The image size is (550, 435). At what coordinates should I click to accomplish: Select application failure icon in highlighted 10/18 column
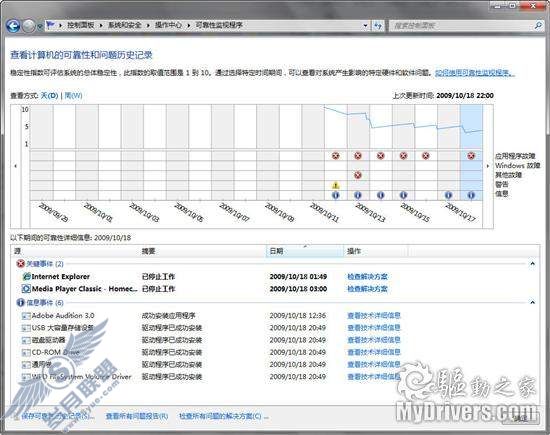click(x=471, y=155)
